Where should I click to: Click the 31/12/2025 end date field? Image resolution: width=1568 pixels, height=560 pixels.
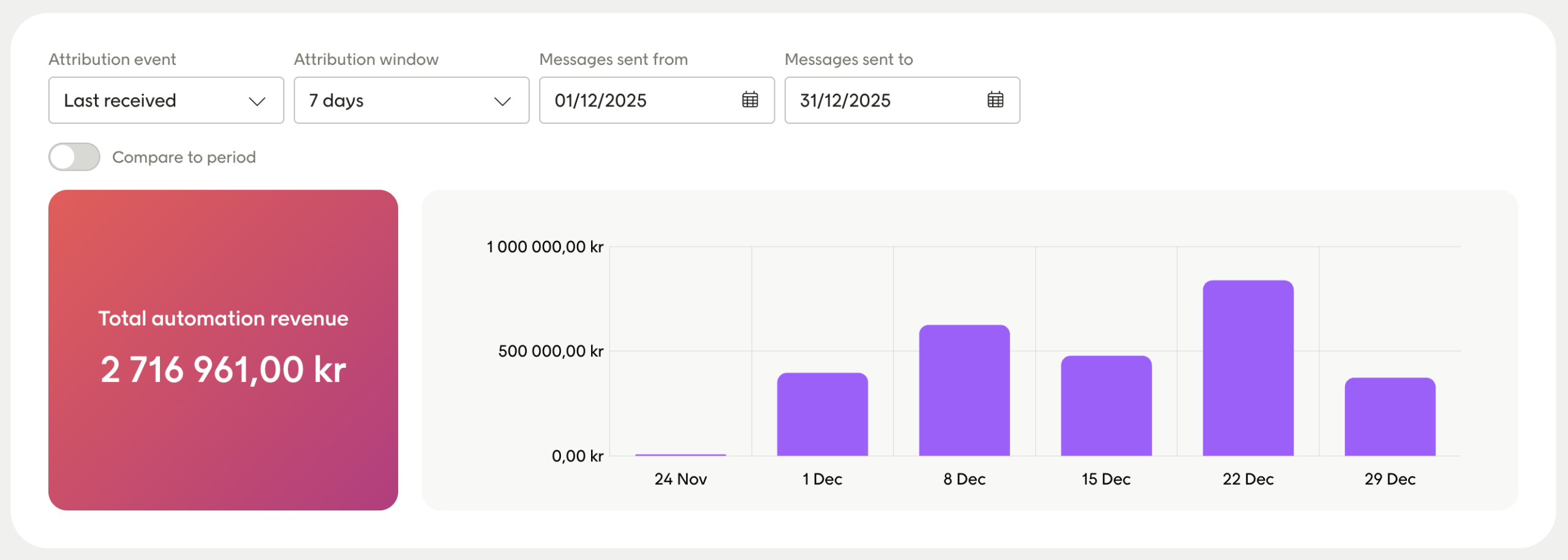(x=882, y=100)
